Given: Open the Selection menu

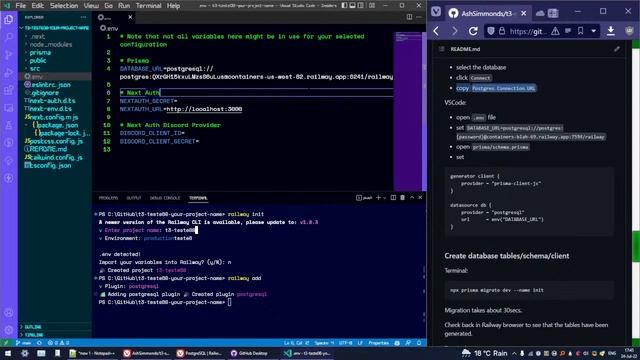Looking at the screenshot, I should pyautogui.click(x=64, y=6).
